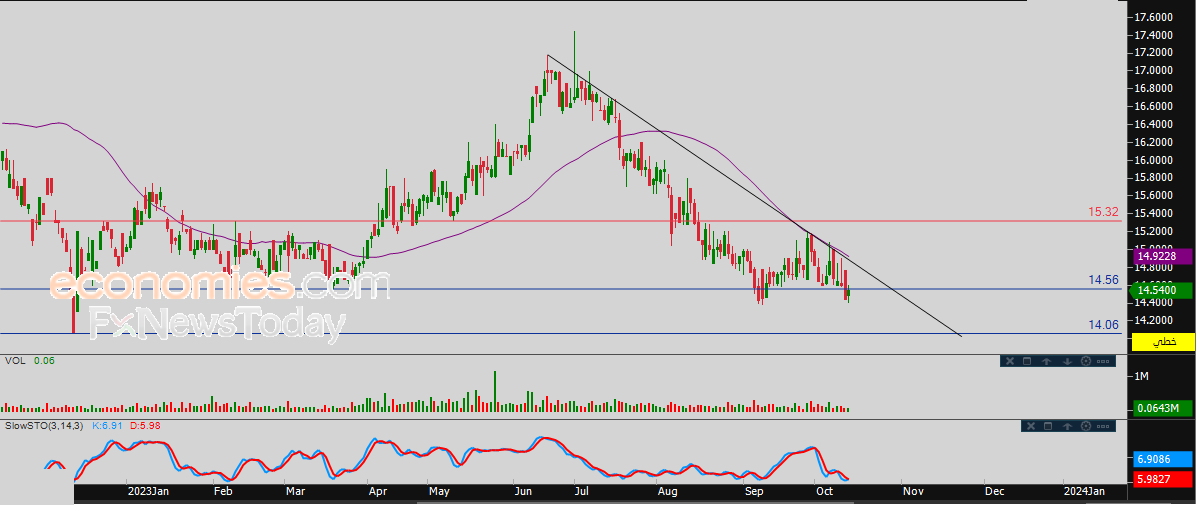Maximize the VOL indicator panel
Viewport: 1196px width, 505px height.
pos(1027,361)
